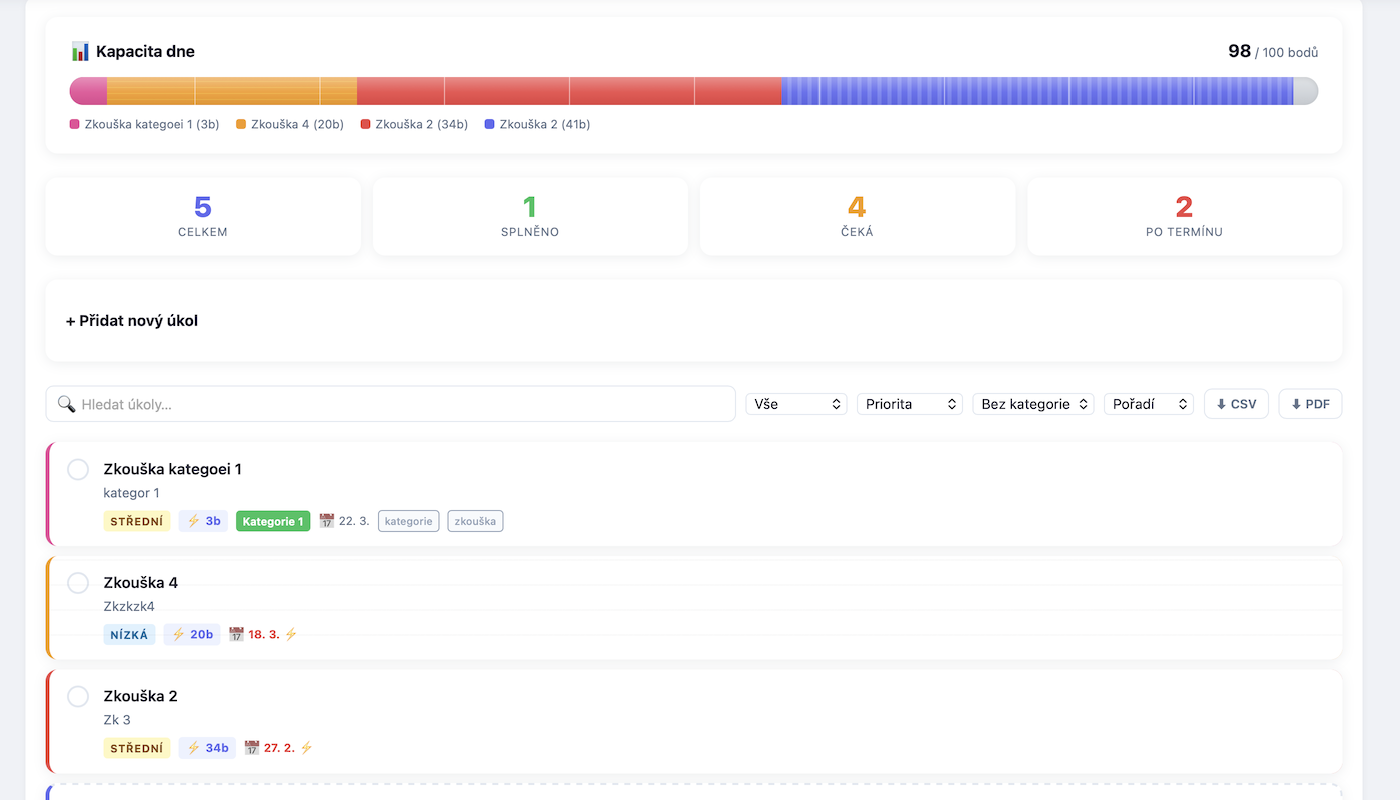Click calendar icon next to 22. 3. date
Viewport: 1400px width, 800px height.
327,521
